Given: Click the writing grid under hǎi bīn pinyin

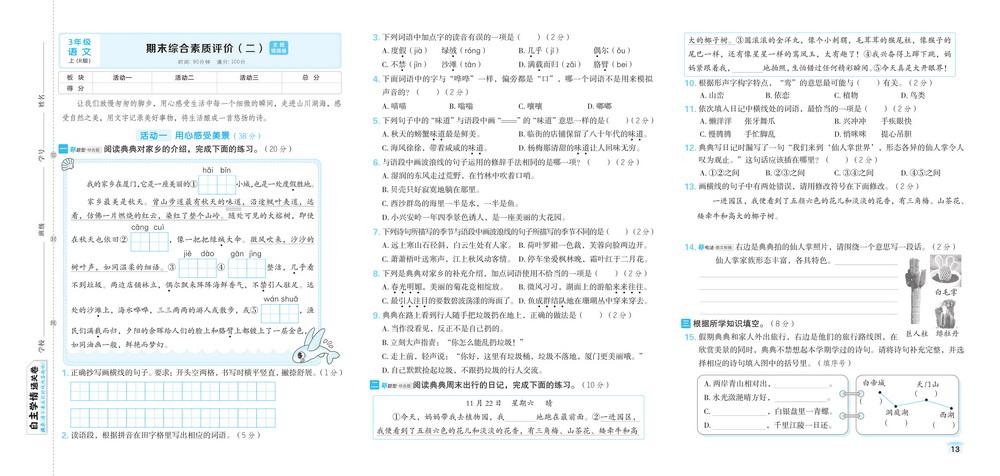Looking at the screenshot, I should coord(216,184).
